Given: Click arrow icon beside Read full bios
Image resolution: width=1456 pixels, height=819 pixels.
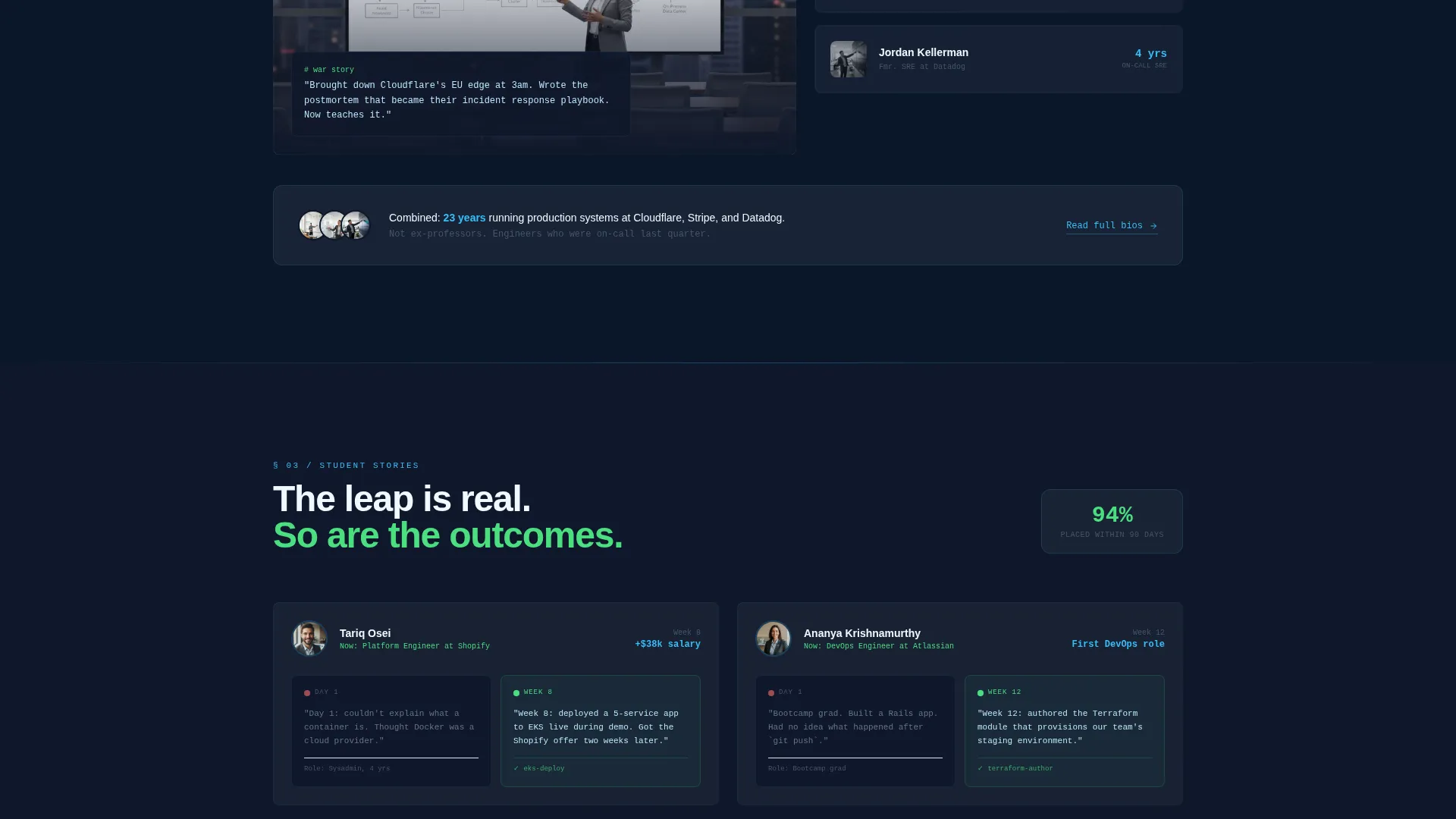Looking at the screenshot, I should 1153,226.
